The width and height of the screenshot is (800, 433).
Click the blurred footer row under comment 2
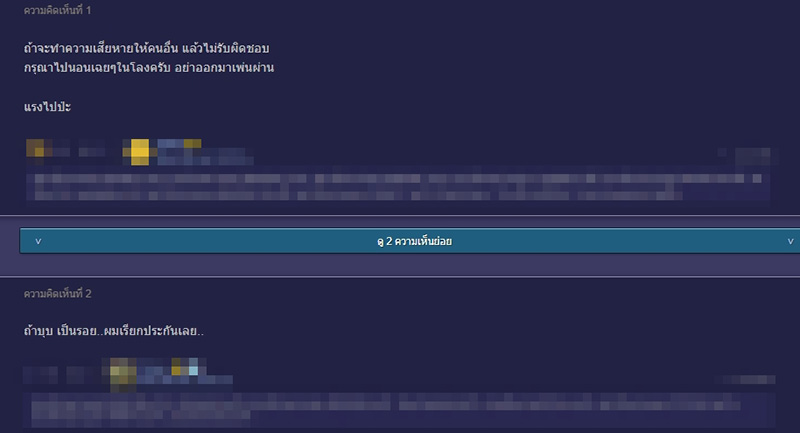point(400,409)
